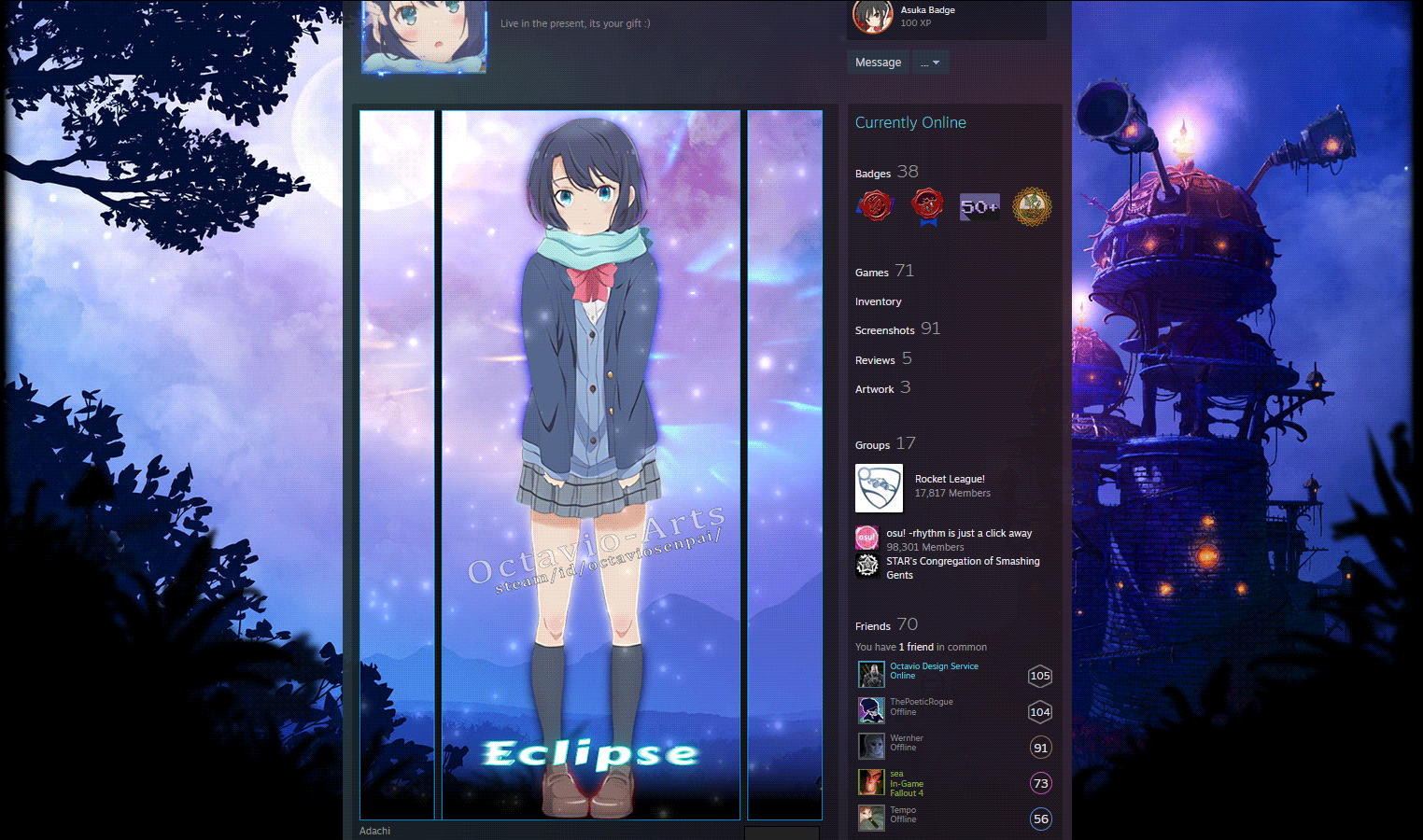Open the osu! rhythm group link
1423x840 pixels.
click(x=959, y=533)
